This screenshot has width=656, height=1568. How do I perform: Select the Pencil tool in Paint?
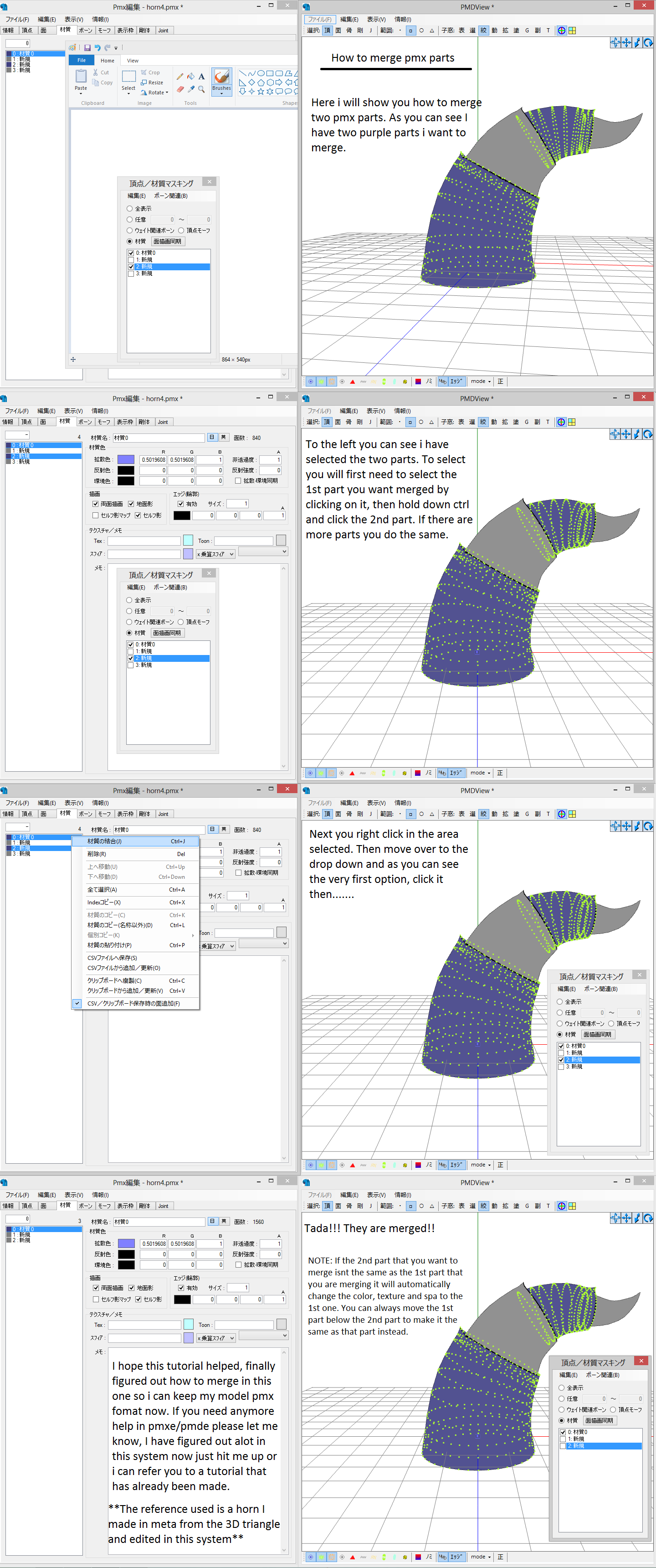(x=180, y=77)
